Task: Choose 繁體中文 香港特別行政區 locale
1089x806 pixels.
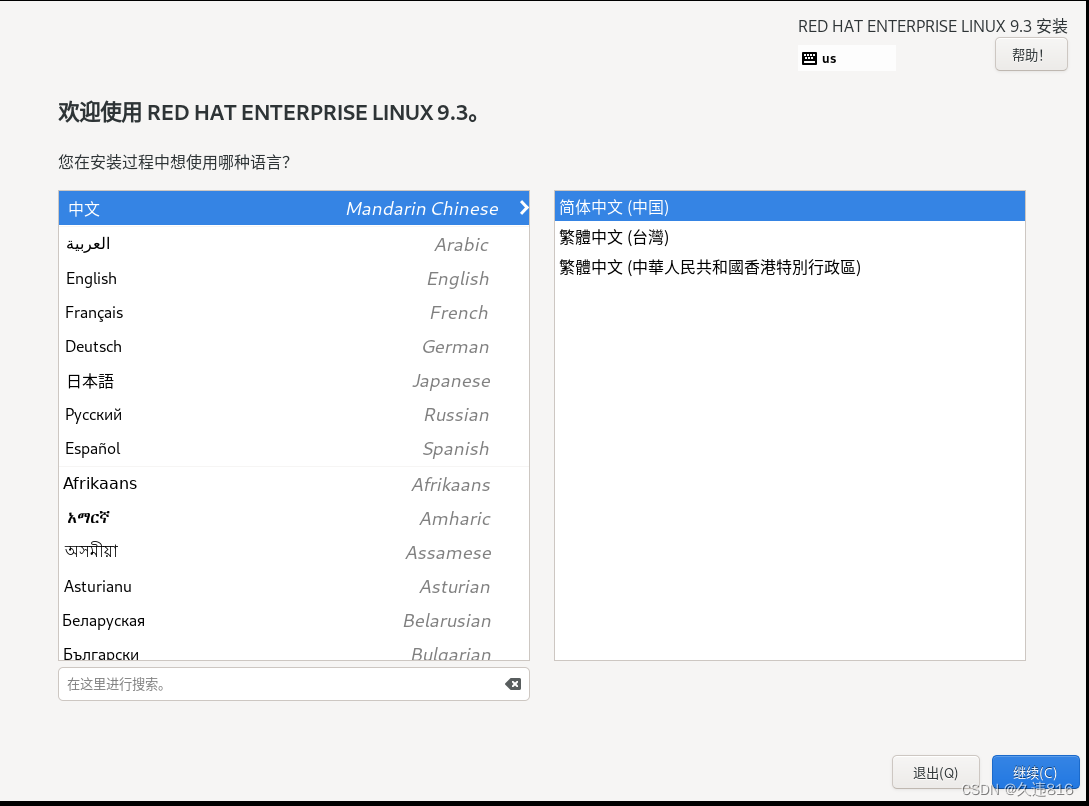Action: point(790,267)
